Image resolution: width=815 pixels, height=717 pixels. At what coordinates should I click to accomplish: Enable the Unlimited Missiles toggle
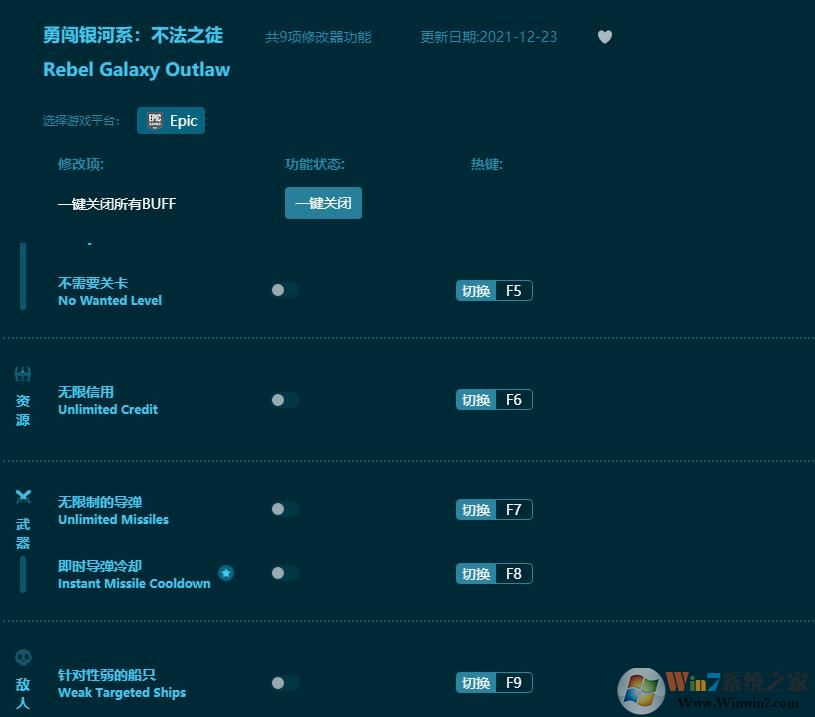click(x=284, y=509)
